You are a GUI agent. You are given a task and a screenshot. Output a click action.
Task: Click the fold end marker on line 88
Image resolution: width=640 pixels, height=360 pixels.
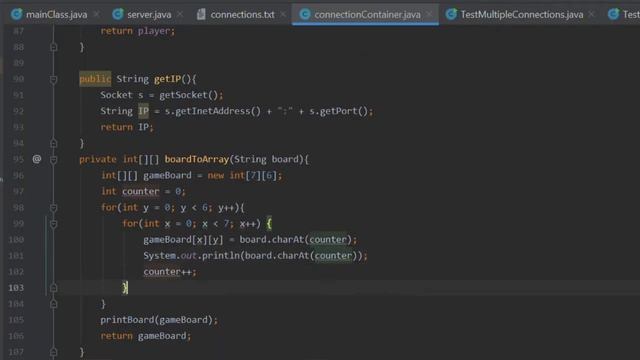(53, 47)
